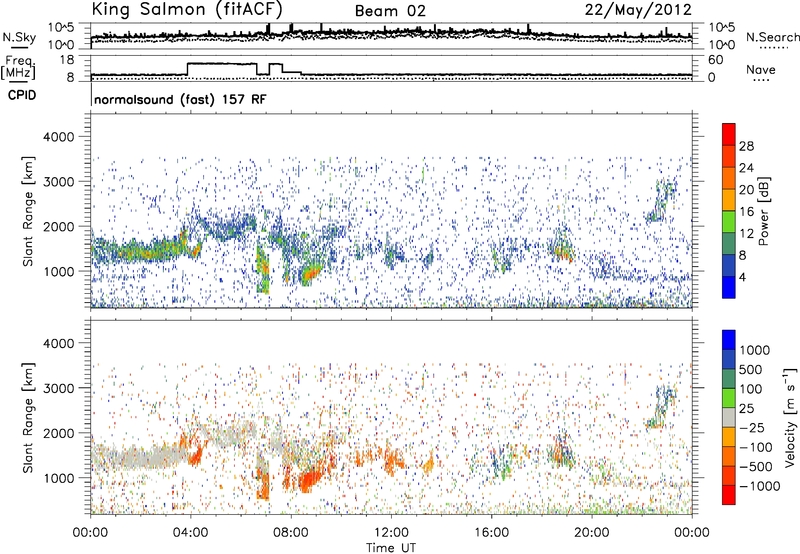Click the "18" frequency tick label

coord(66,60)
